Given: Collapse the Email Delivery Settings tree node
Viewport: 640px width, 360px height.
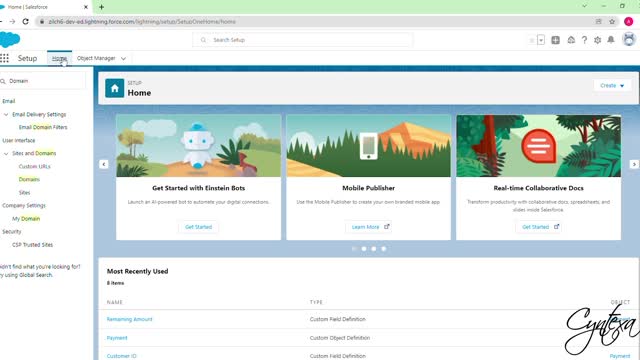Looking at the screenshot, I should click(x=6, y=115).
